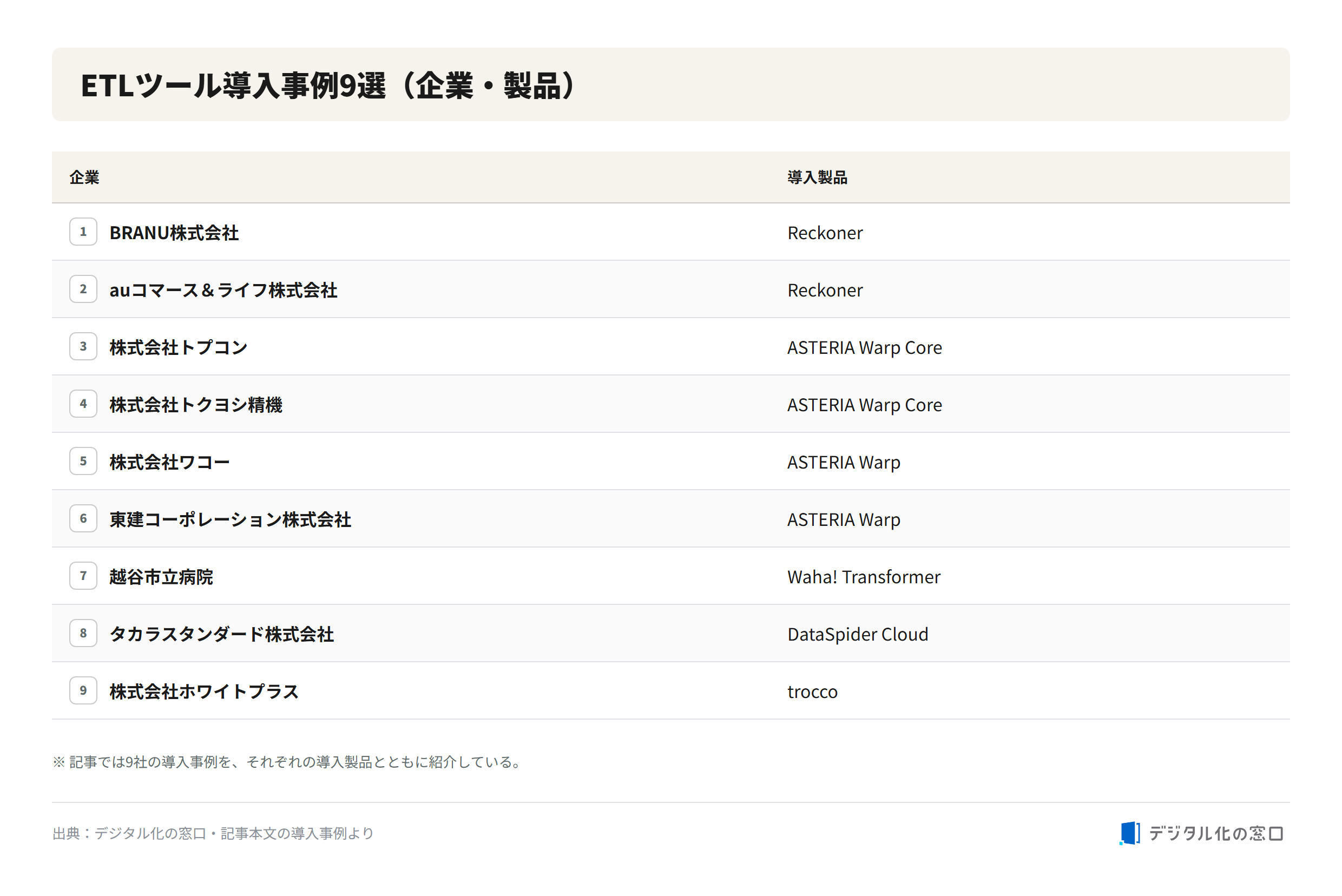
Task: Click the 導入製品 column header
Action: pos(817,177)
